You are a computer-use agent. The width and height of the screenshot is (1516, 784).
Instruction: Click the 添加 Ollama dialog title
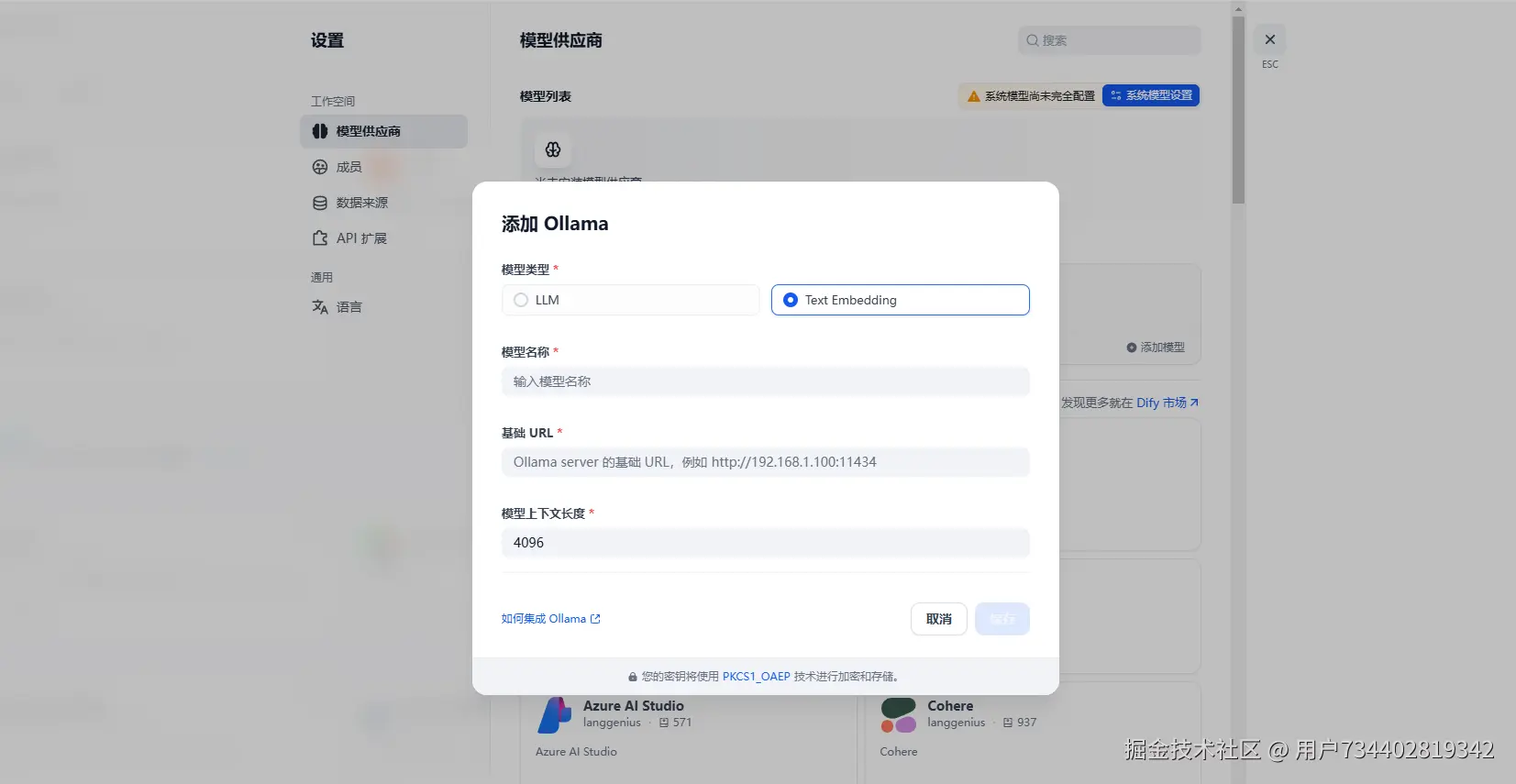point(555,224)
